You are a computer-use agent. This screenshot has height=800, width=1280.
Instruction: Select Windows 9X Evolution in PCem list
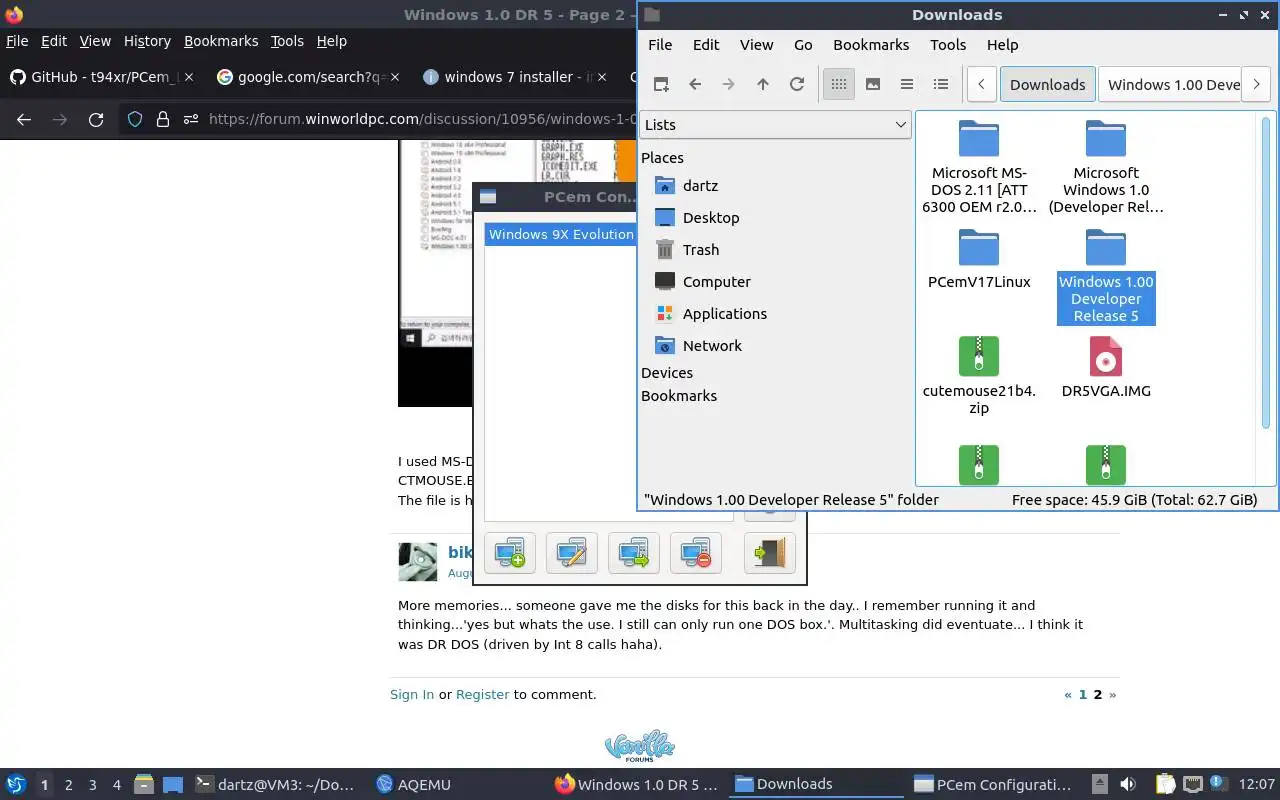(x=560, y=234)
